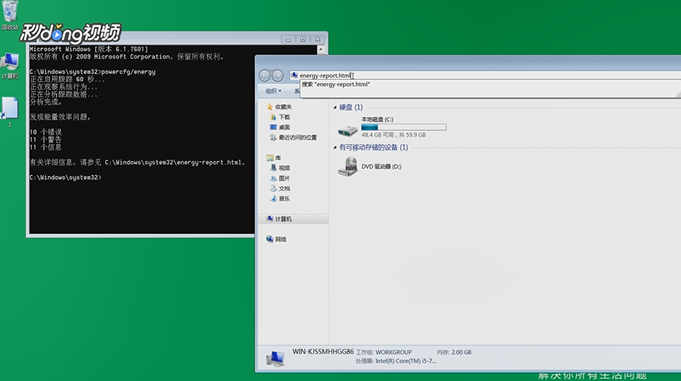This screenshot has width=681, height=381.
Task: Click the Explorer back navigation arrow
Action: 264,76
